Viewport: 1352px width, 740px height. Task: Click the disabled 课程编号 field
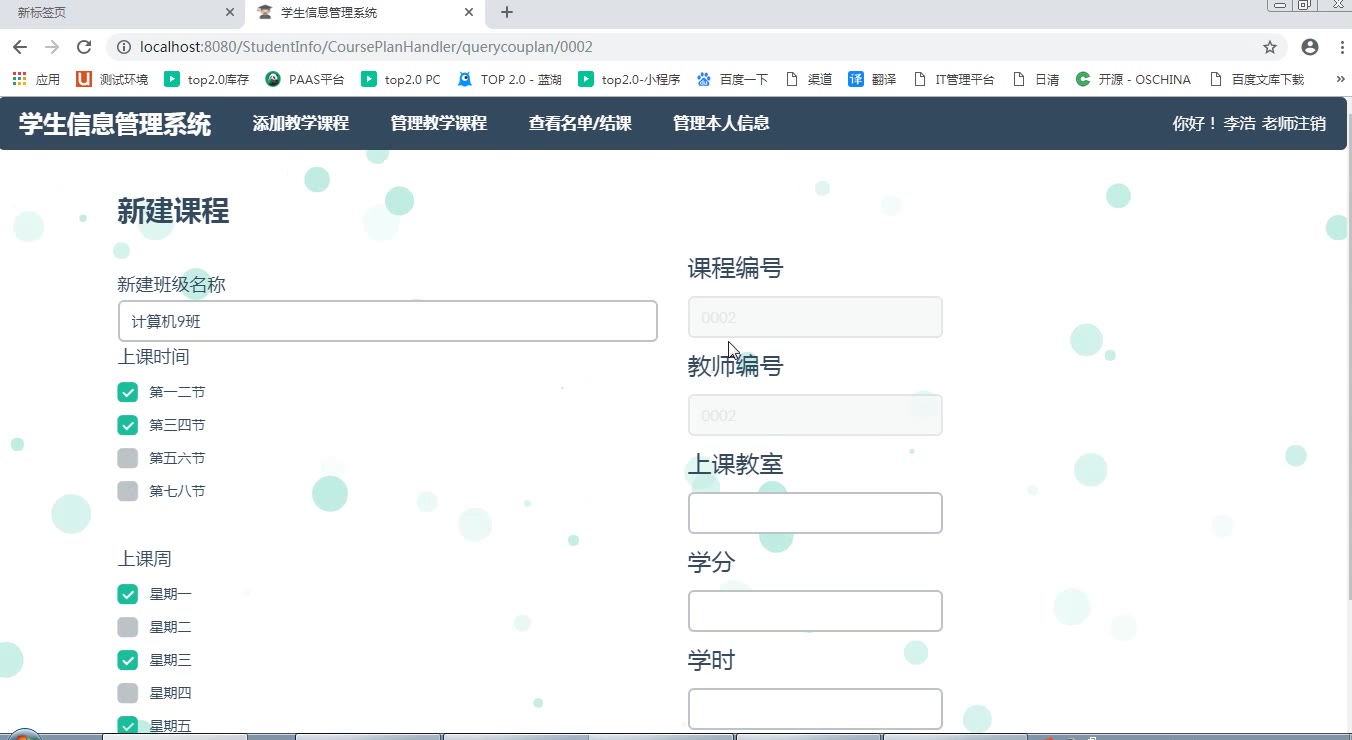tap(815, 317)
